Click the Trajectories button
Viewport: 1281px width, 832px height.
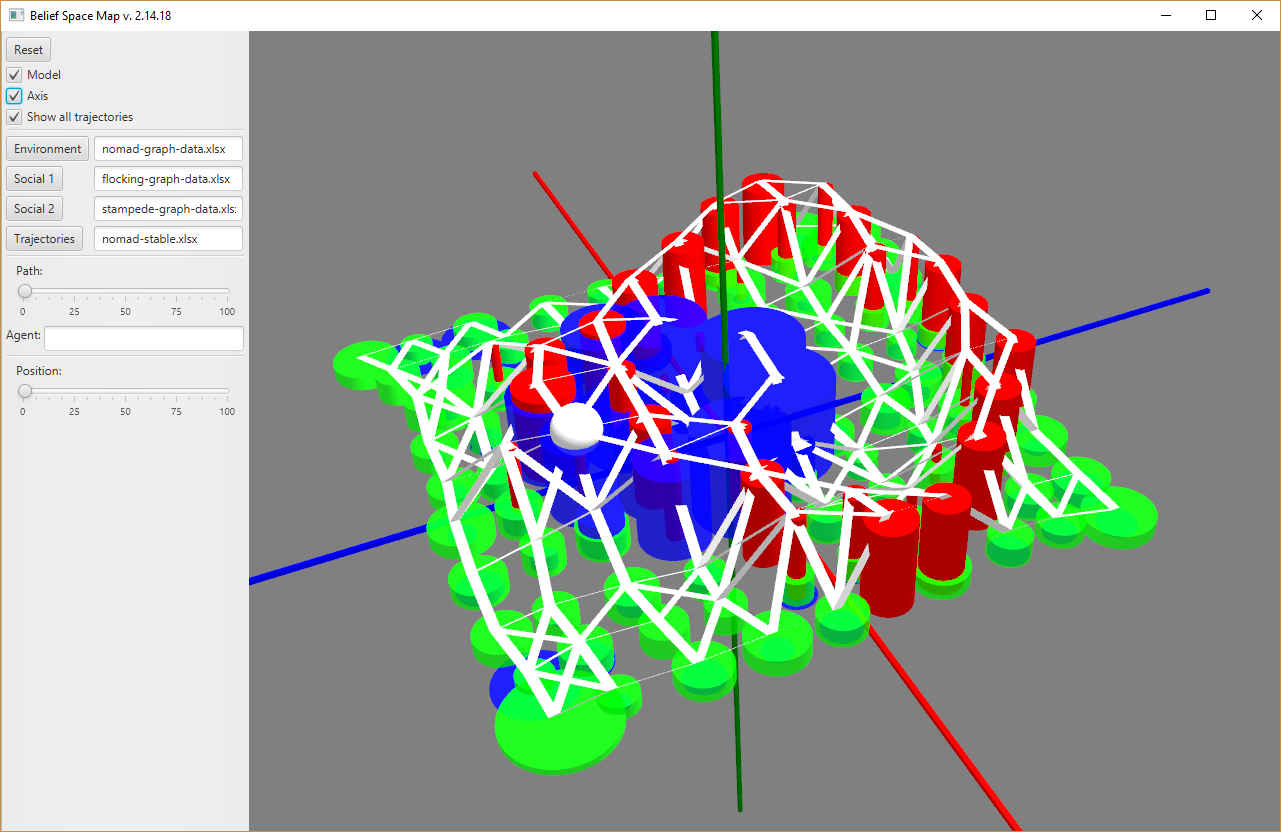[44, 239]
